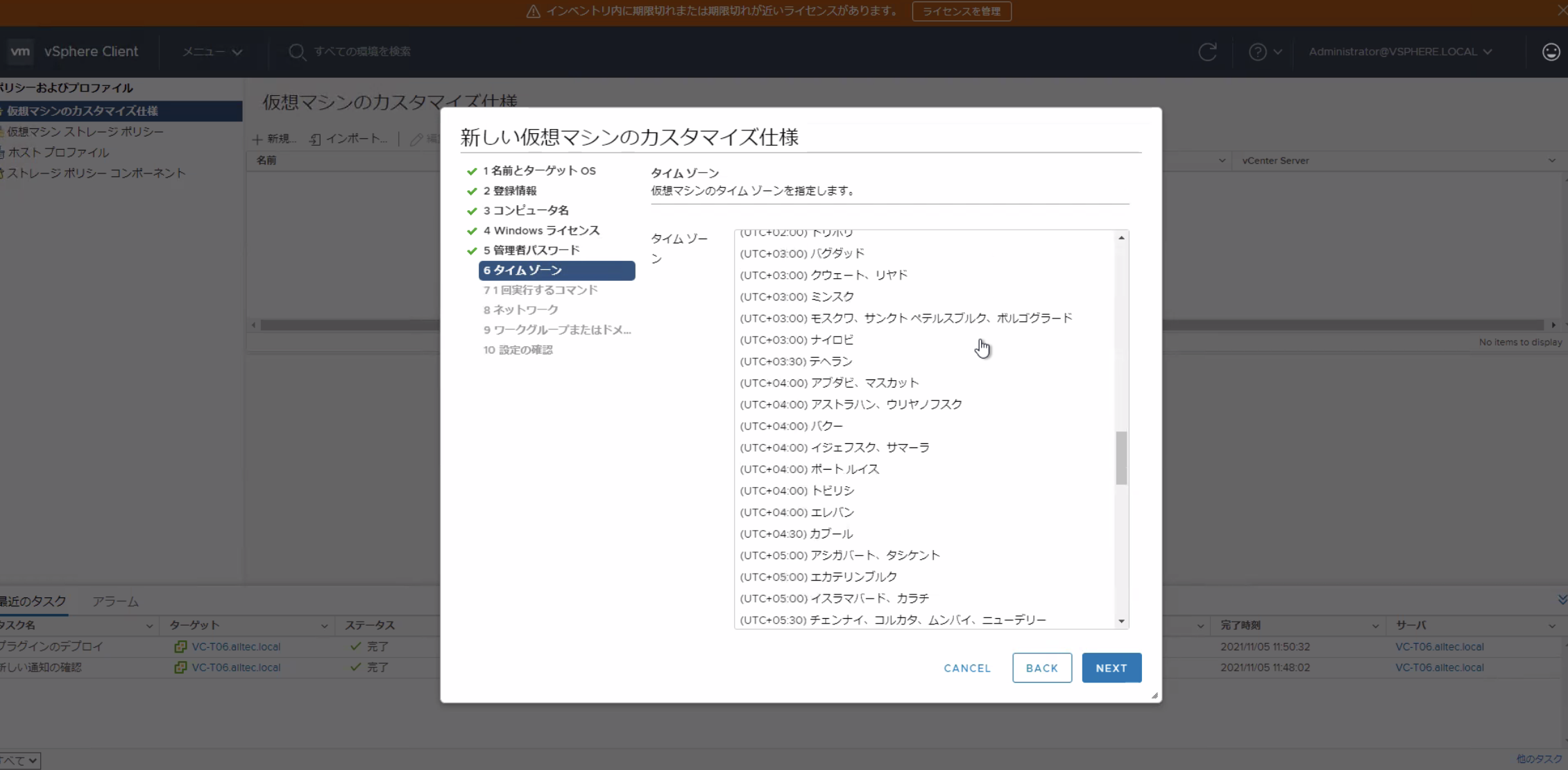Click the search magnifier icon
1568x770 pixels.
tap(297, 51)
